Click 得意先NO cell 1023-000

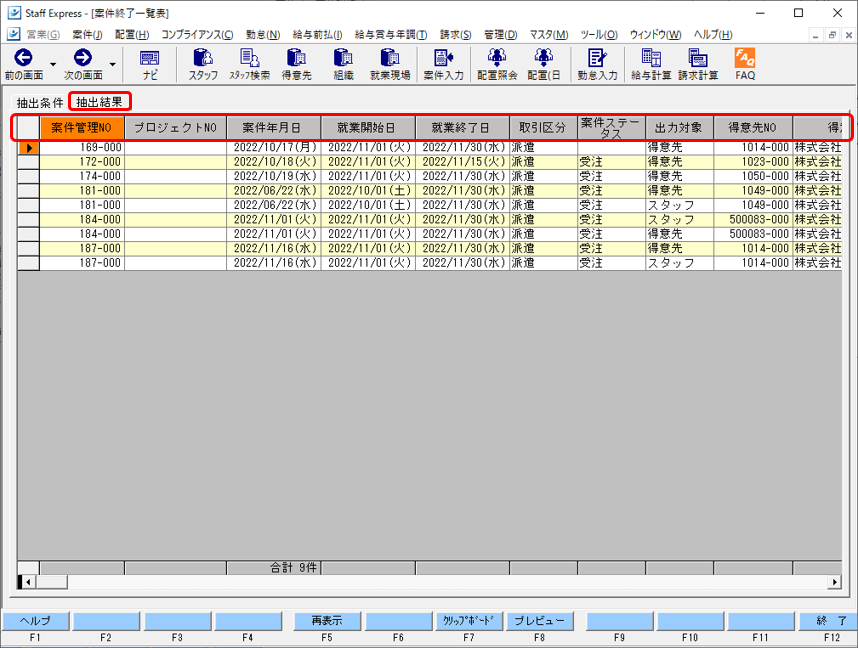coord(753,162)
